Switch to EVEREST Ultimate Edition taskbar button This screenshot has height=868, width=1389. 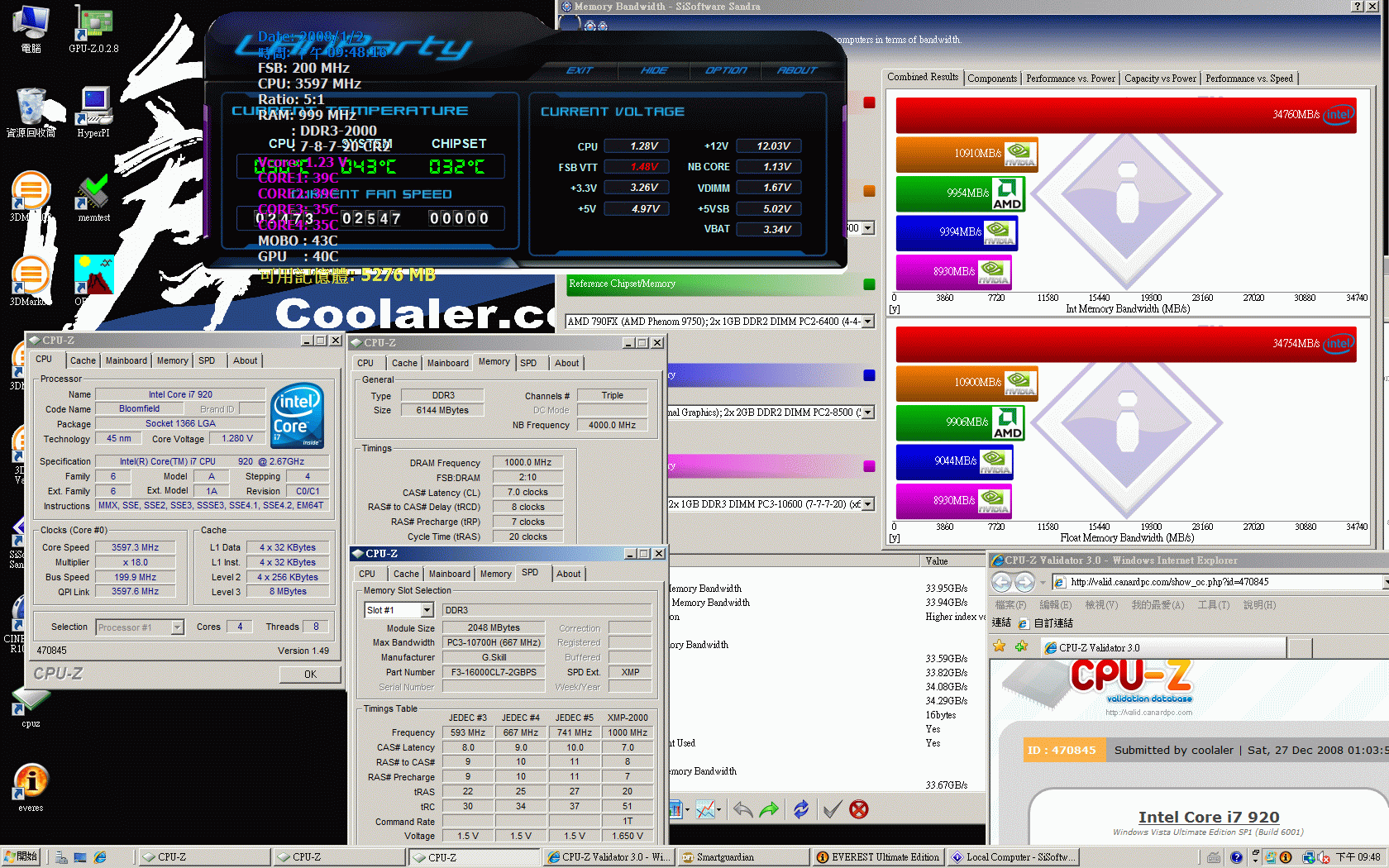pyautogui.click(x=877, y=857)
